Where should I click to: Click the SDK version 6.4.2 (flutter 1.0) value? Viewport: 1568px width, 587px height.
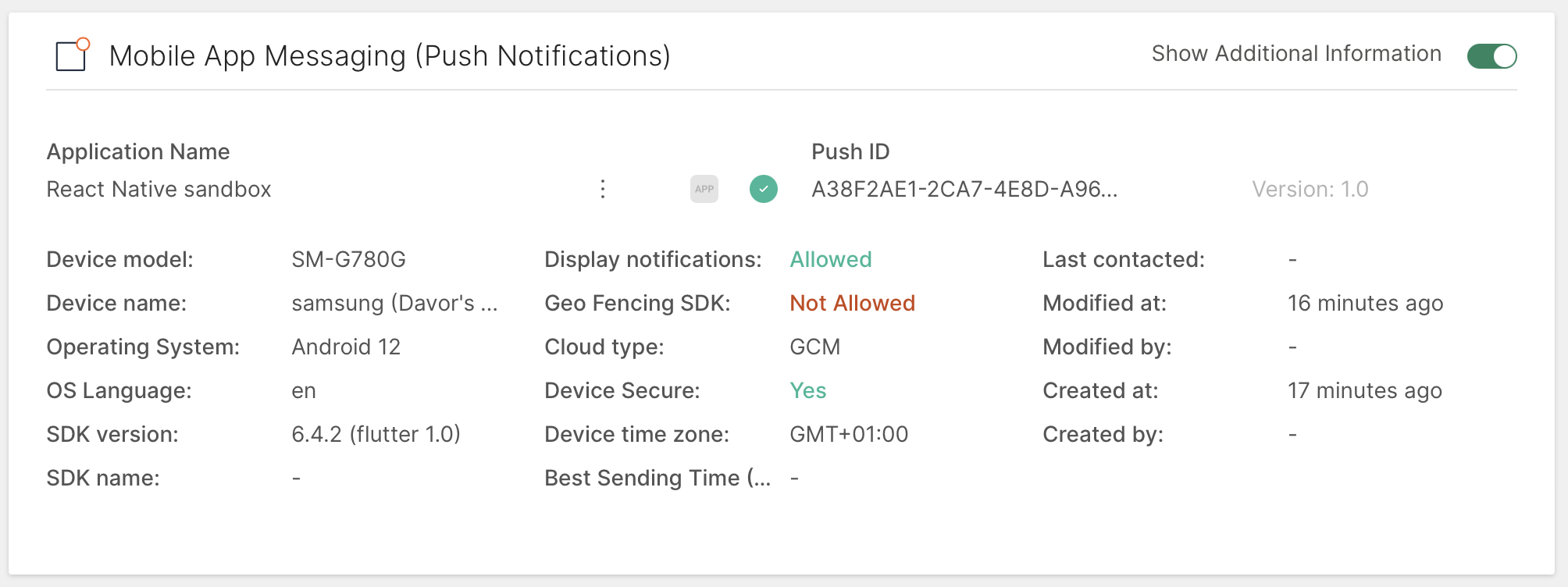[x=377, y=434]
